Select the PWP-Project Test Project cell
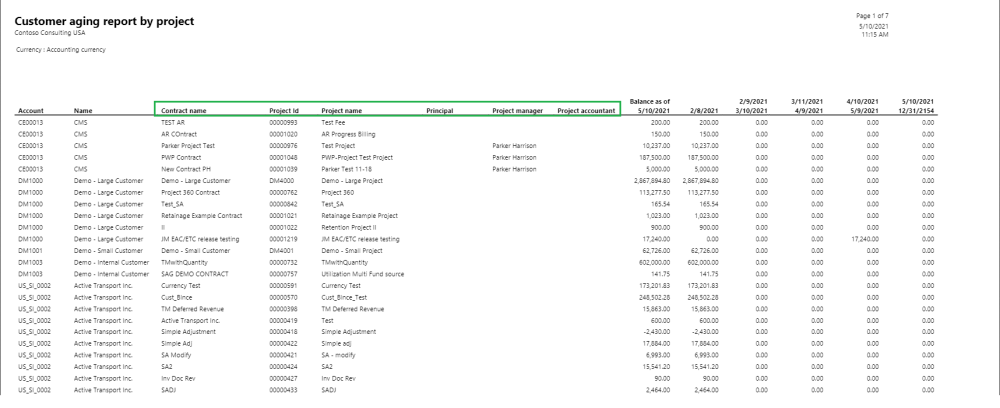1000x408 pixels. [x=356, y=157]
